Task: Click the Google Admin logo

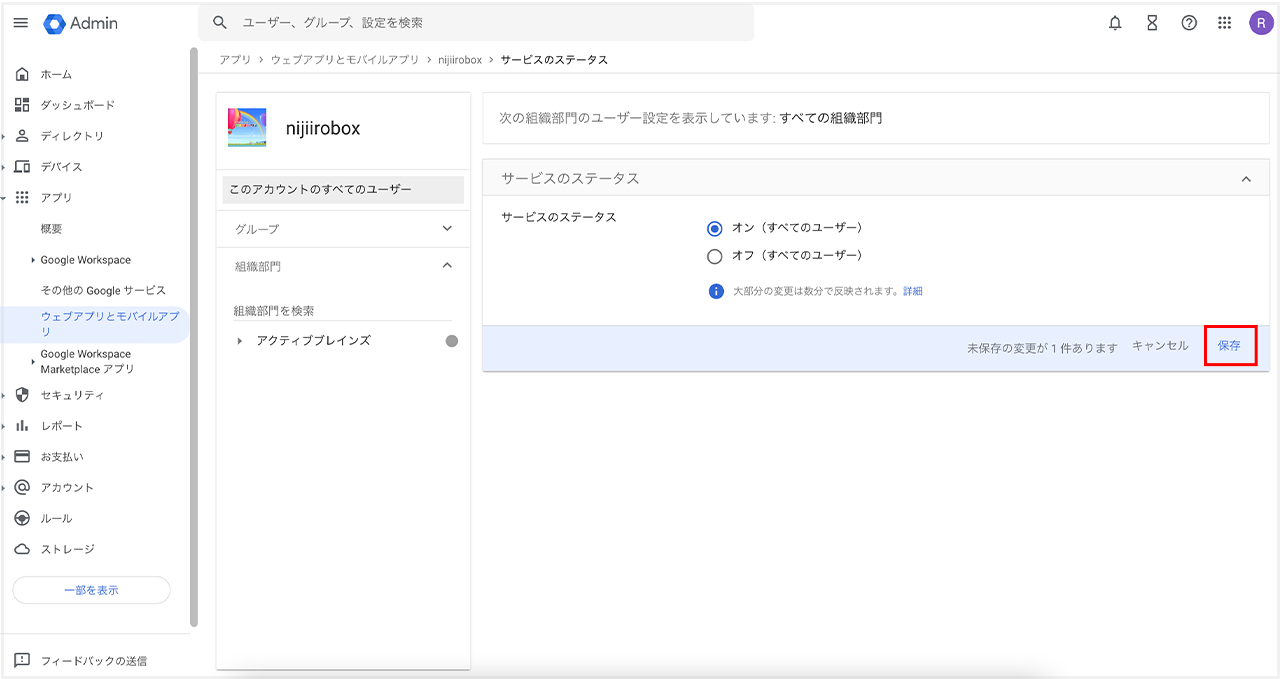Action: click(81, 23)
